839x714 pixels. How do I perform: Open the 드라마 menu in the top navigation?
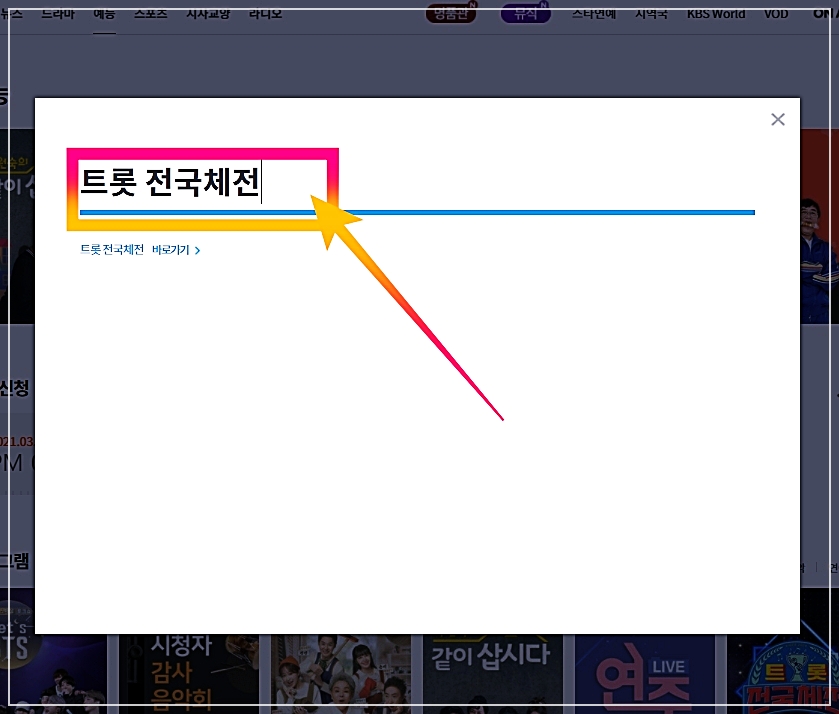pyautogui.click(x=58, y=13)
